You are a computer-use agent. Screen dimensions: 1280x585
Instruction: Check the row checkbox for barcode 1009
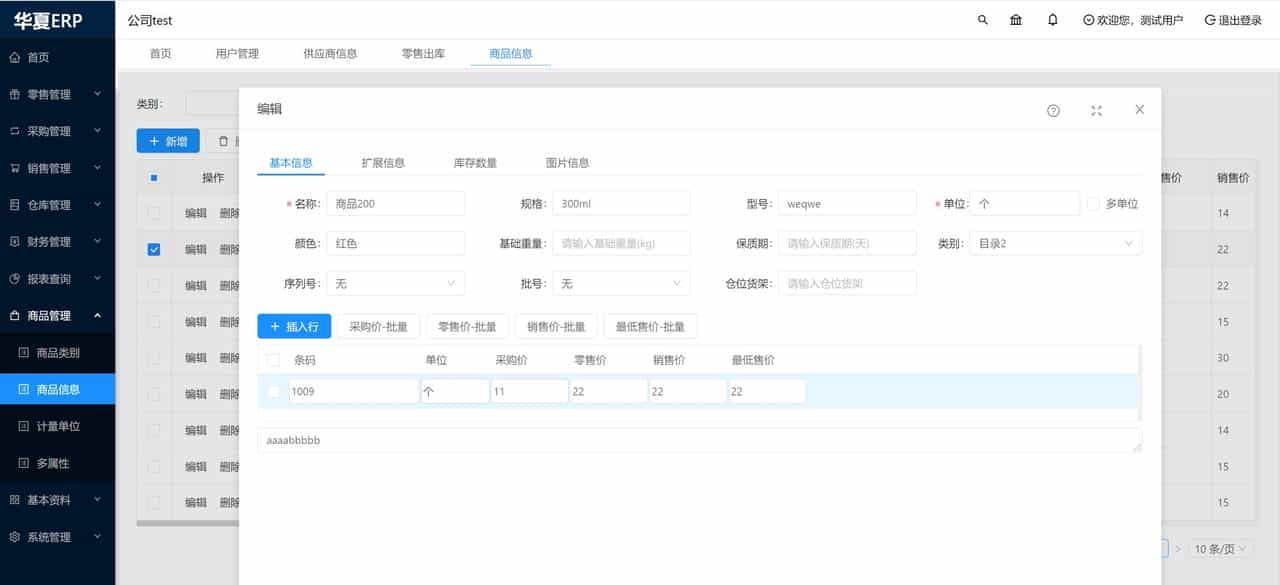click(272, 391)
